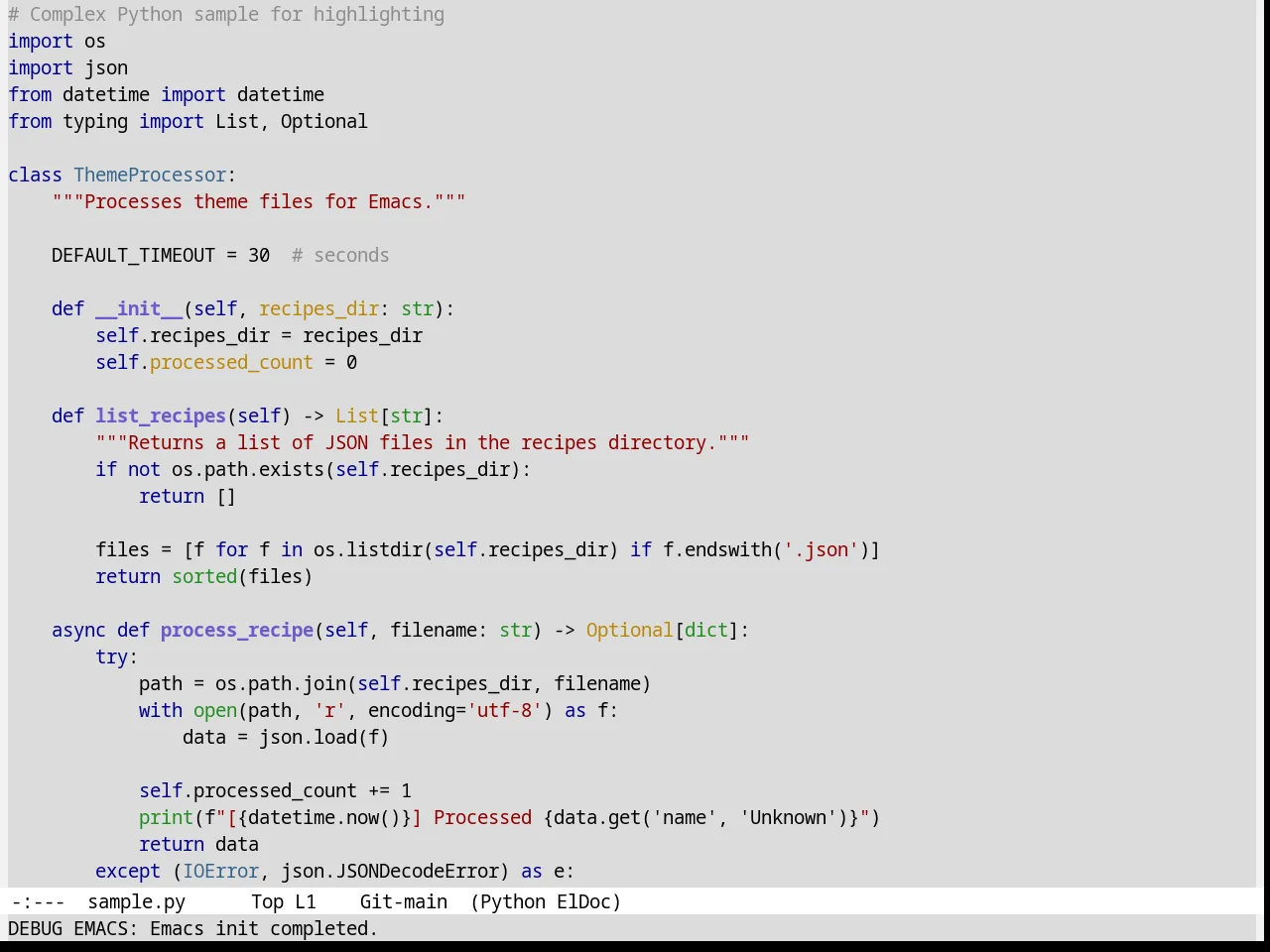Click the -:--- buffer status flags
Image resolution: width=1270 pixels, height=952 pixels.
click(x=38, y=901)
